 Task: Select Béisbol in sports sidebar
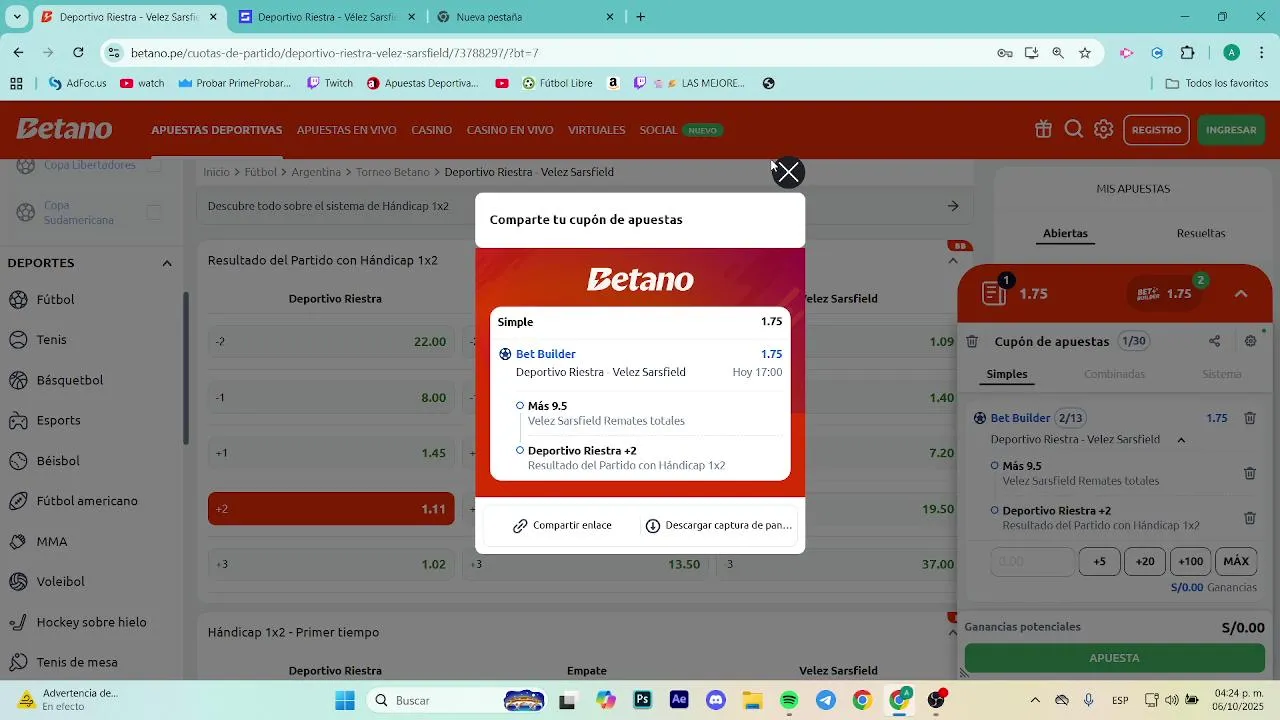57,461
